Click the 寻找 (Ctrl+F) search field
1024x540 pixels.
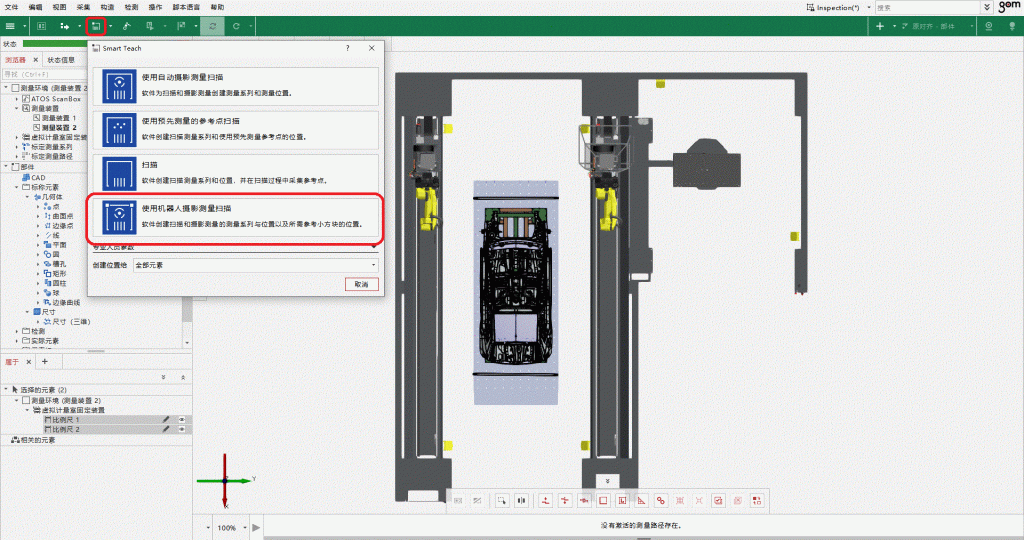tap(44, 74)
